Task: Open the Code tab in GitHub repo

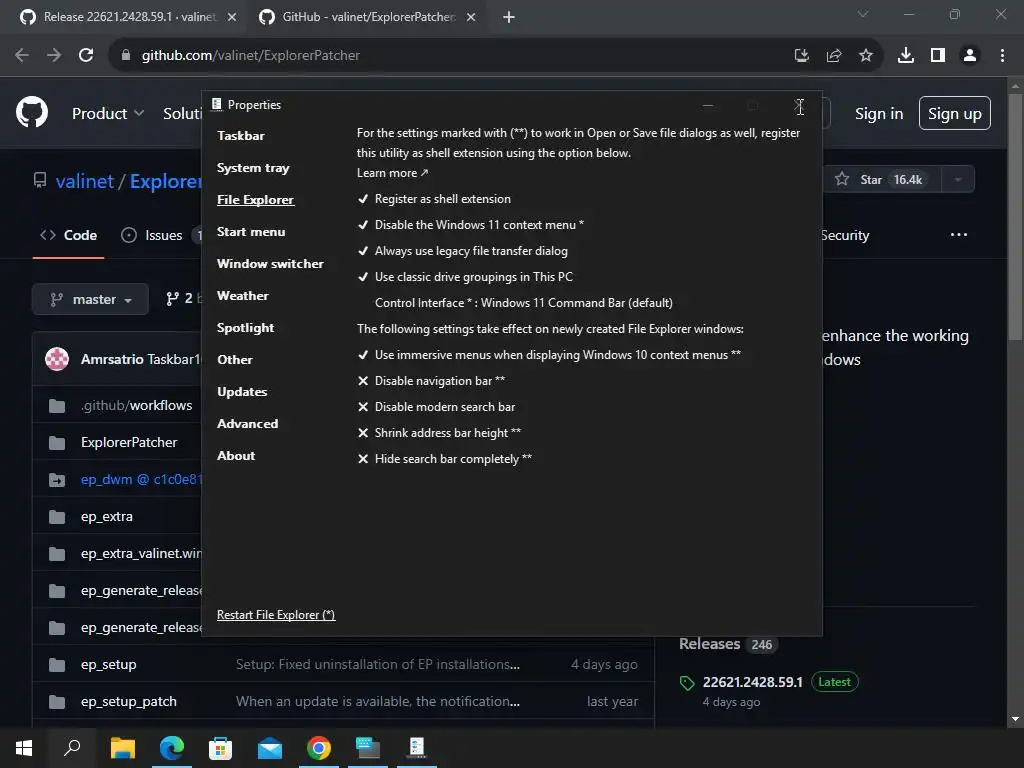Action: pyautogui.click(x=69, y=235)
